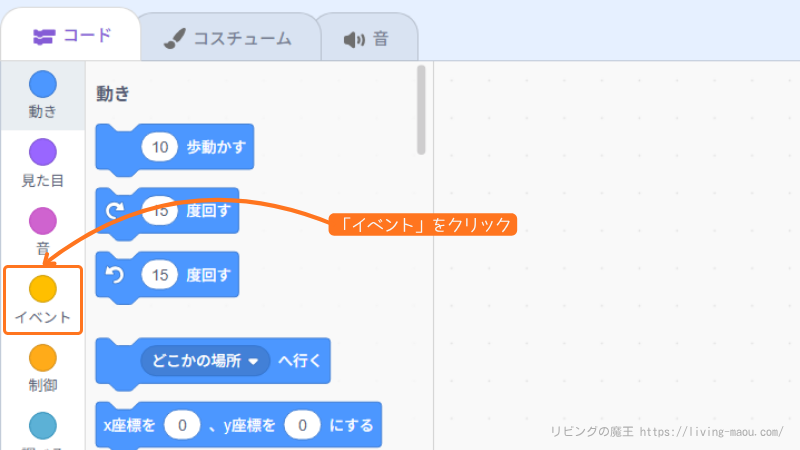
Task: Select the purple 見た目 category circle
Action: tap(42, 152)
